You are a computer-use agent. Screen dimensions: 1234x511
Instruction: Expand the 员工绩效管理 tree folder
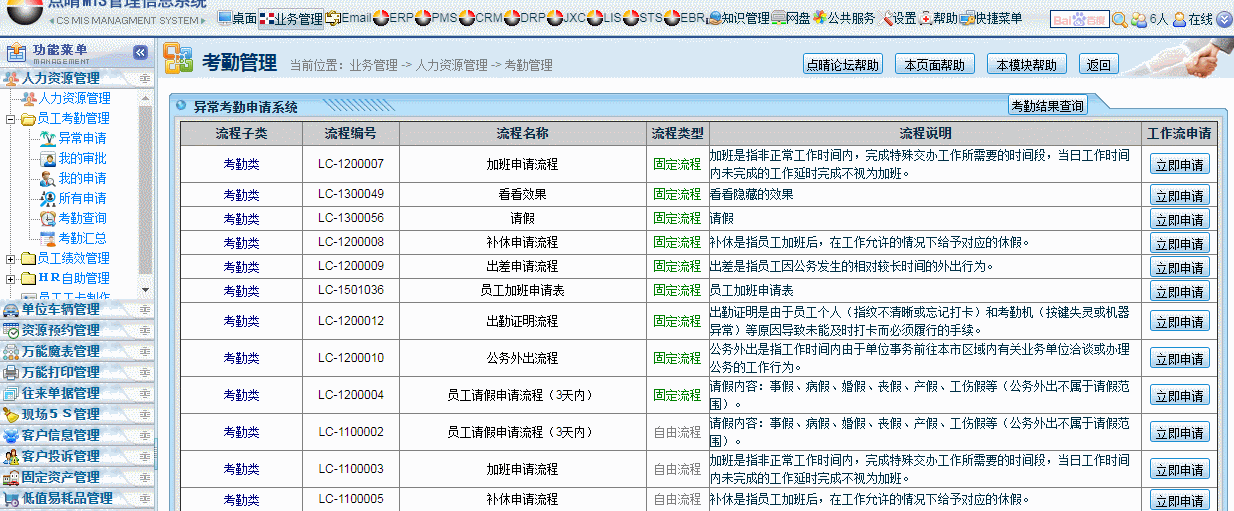[11, 259]
